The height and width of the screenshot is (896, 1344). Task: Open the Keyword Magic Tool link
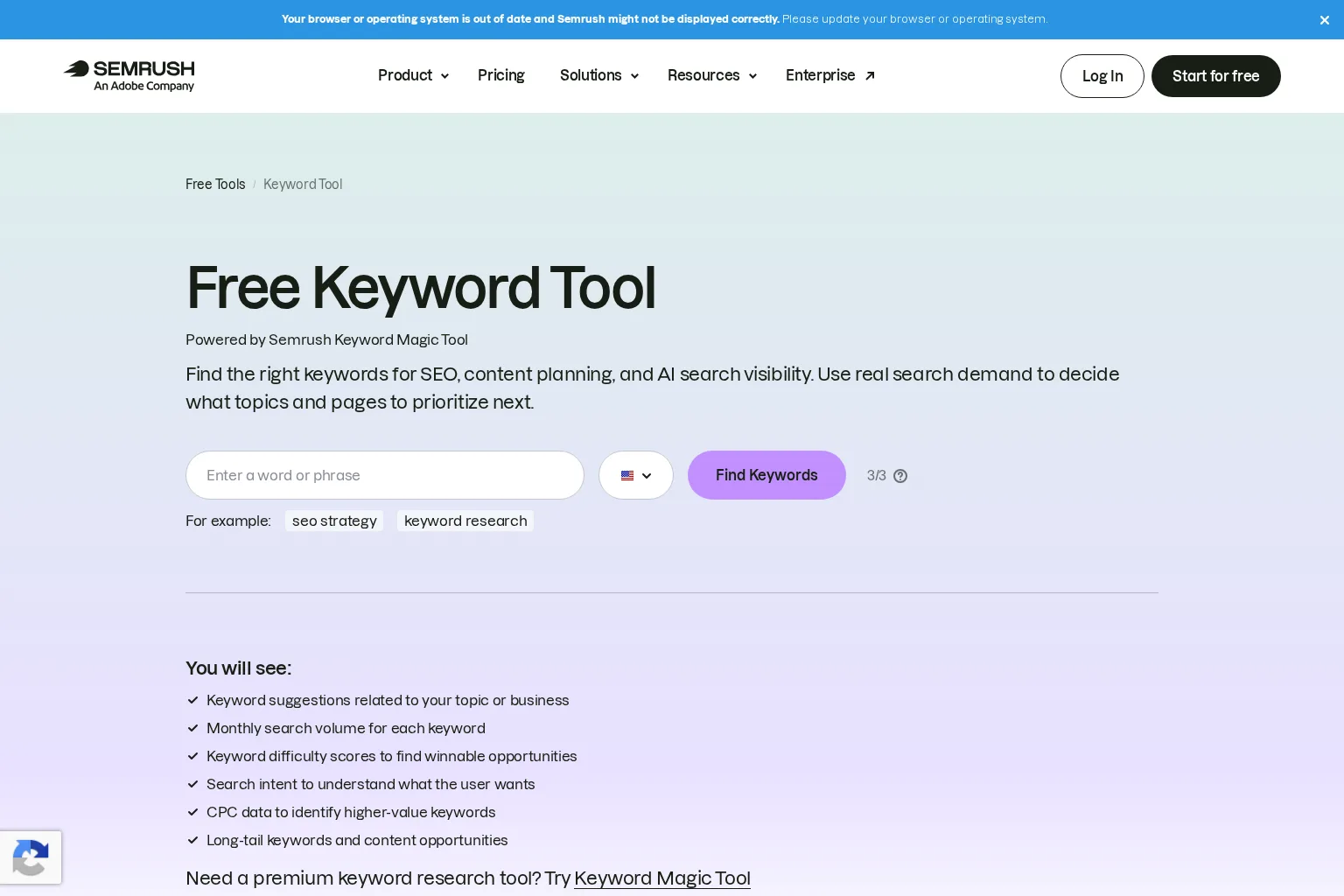[662, 878]
